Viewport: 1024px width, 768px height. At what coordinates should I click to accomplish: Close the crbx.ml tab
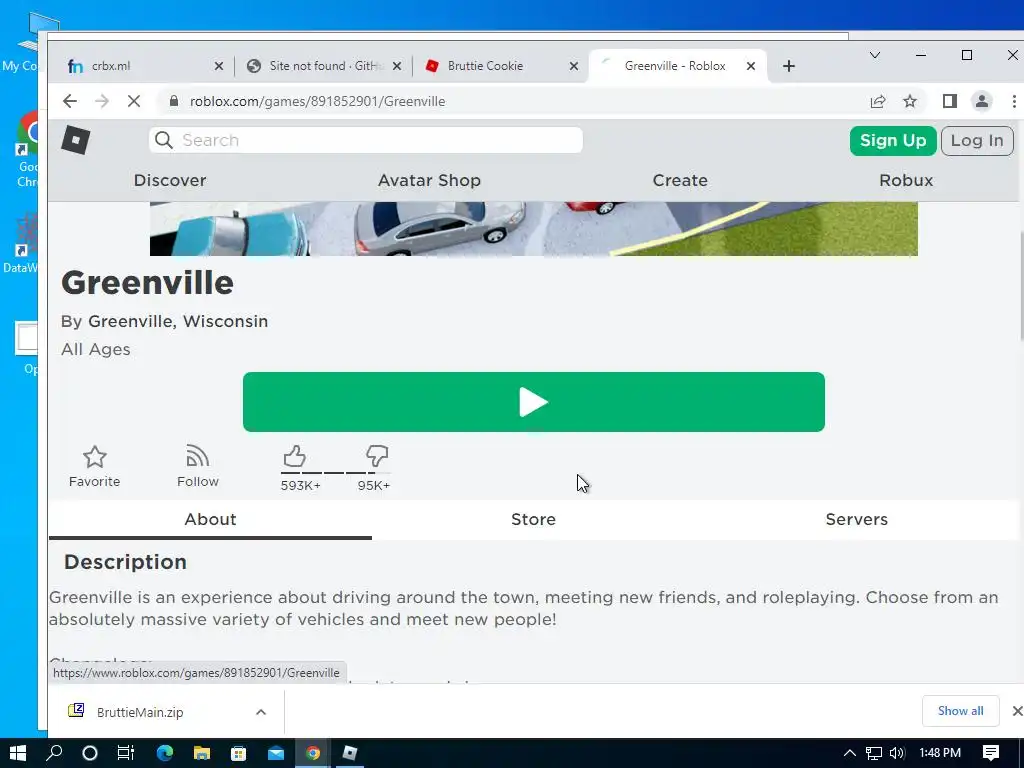[219, 66]
